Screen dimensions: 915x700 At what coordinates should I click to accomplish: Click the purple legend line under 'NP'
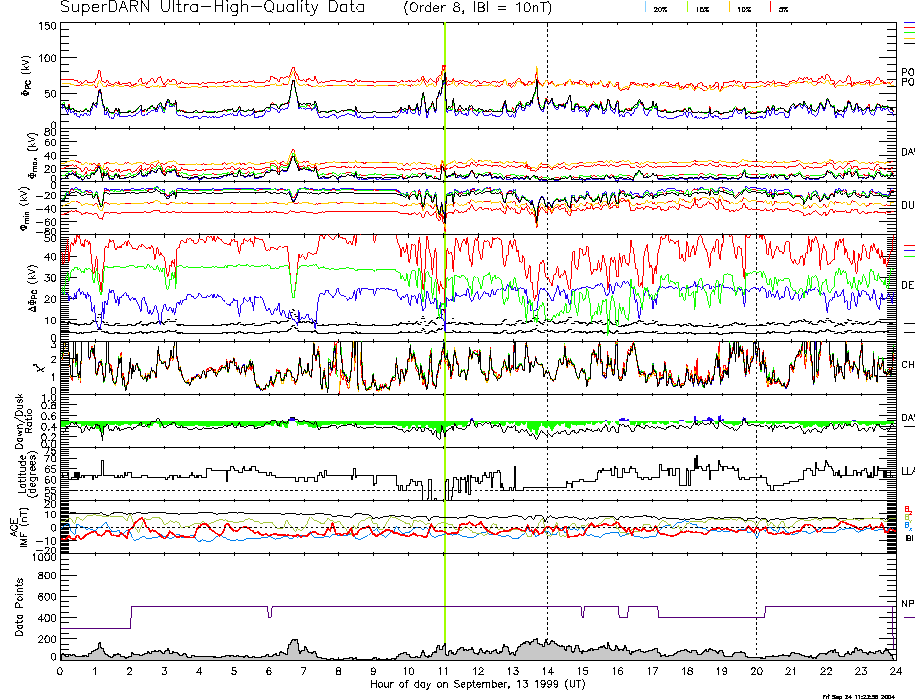click(x=909, y=617)
